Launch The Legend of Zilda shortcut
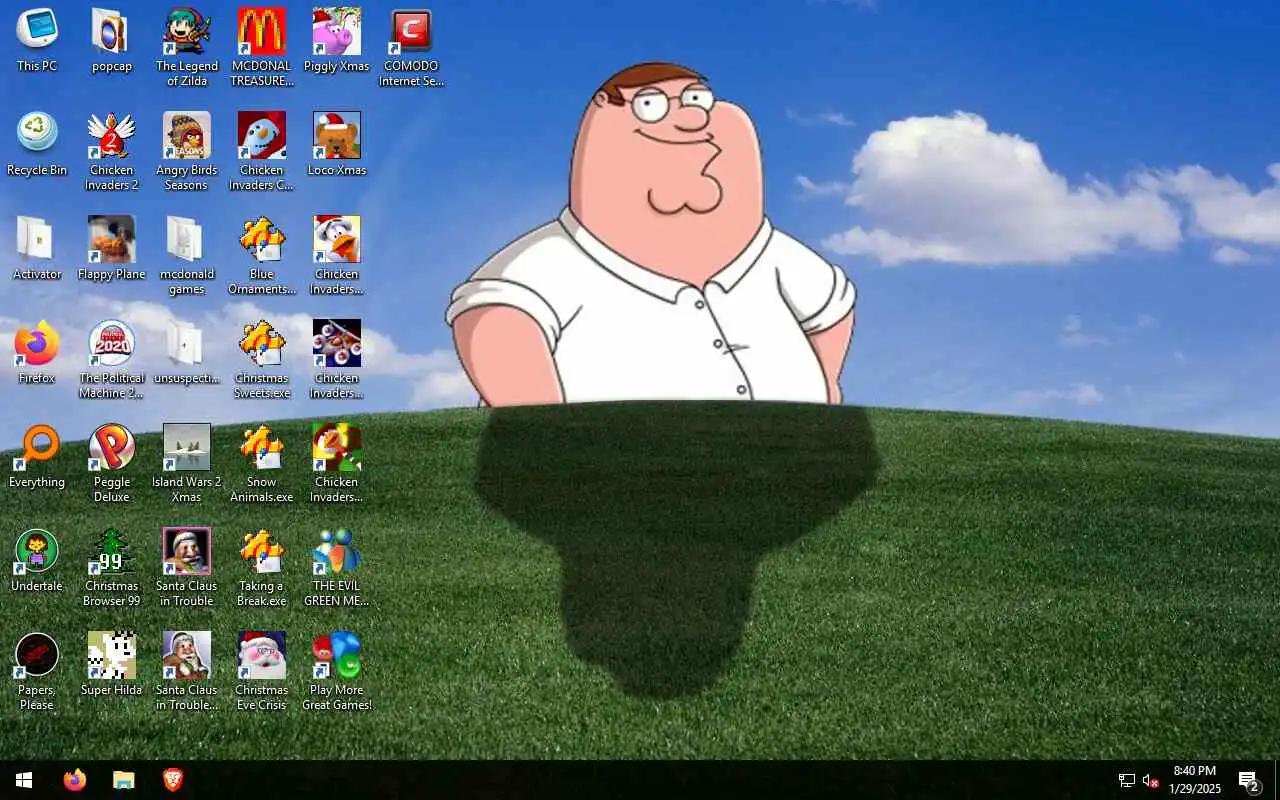The height and width of the screenshot is (800, 1280). (187, 47)
